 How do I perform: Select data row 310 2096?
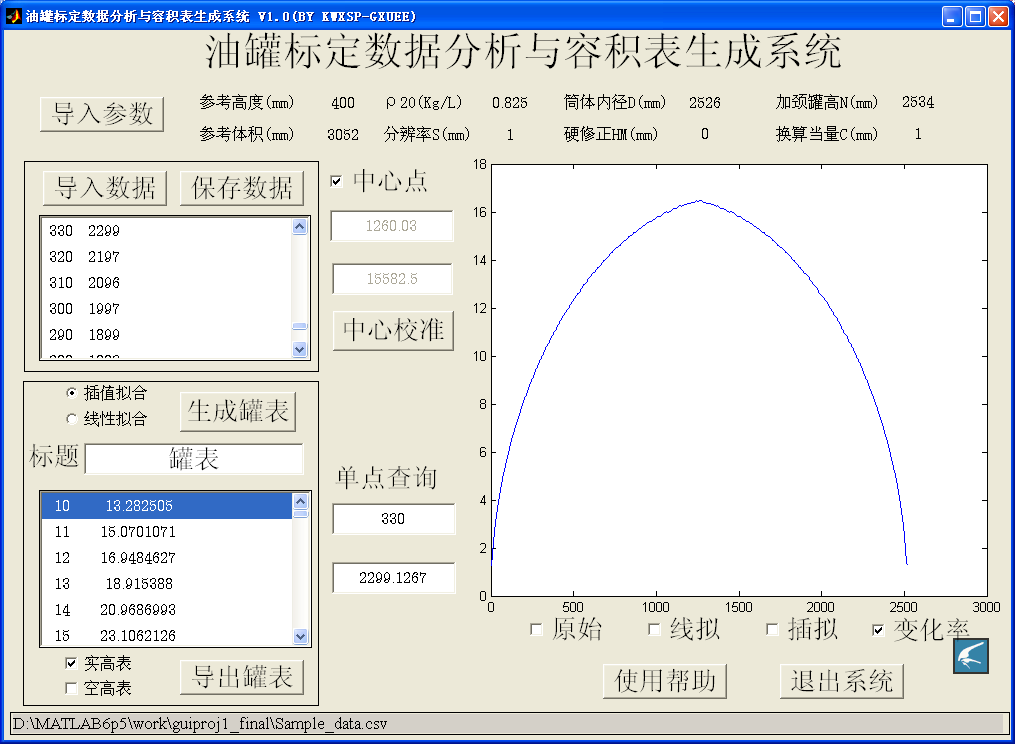pos(167,283)
